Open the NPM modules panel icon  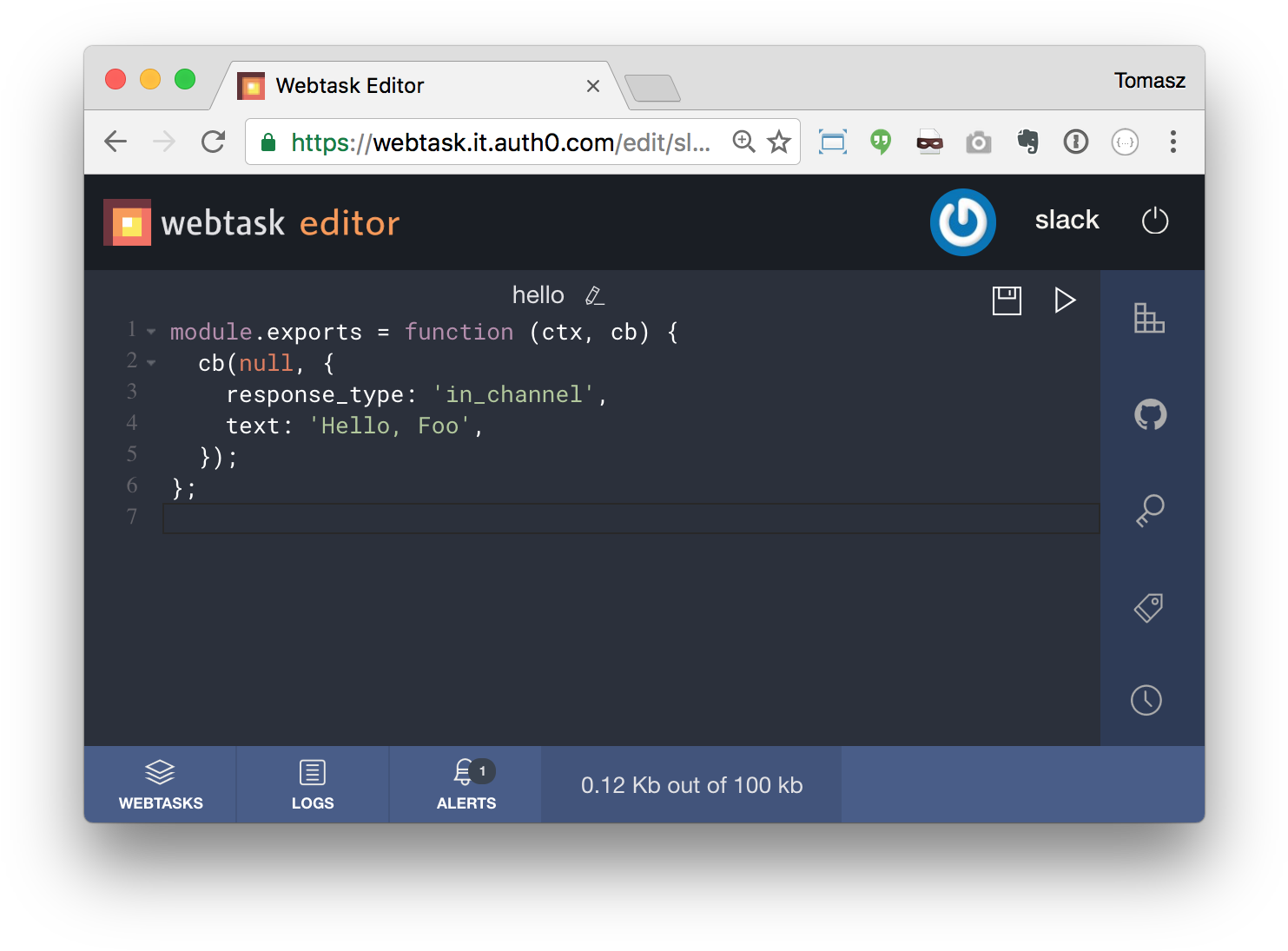(1150, 319)
